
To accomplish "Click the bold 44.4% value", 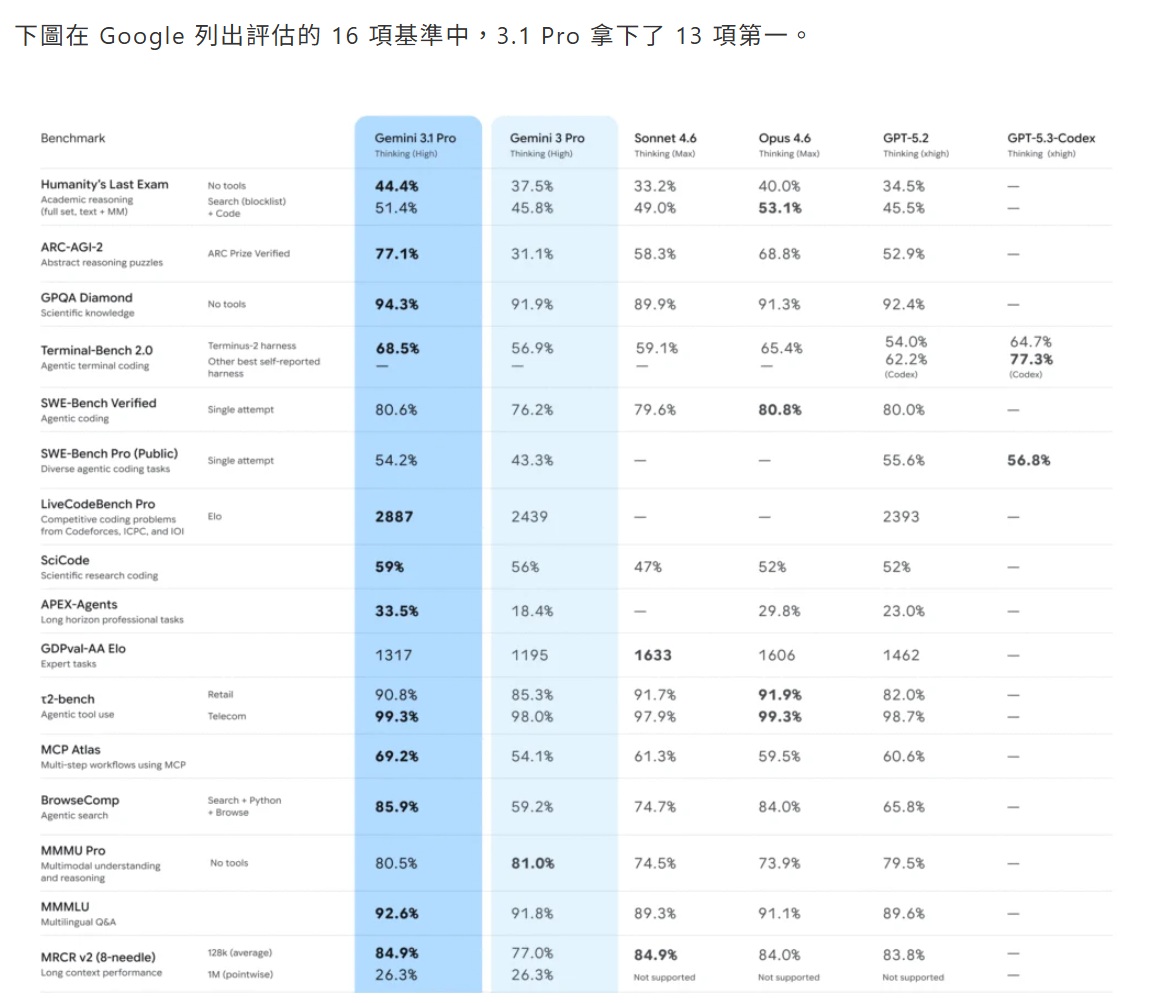I will [x=396, y=187].
